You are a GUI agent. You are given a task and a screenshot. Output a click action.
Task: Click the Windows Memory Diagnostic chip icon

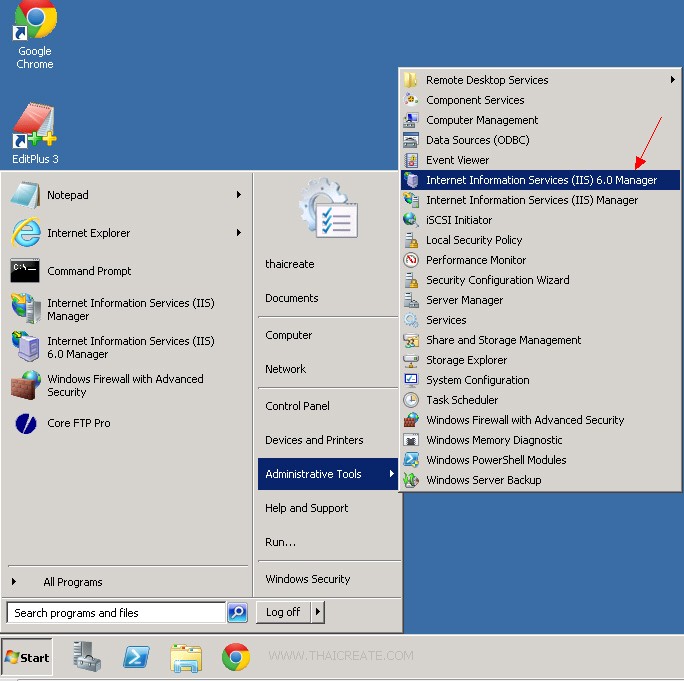[x=411, y=440]
